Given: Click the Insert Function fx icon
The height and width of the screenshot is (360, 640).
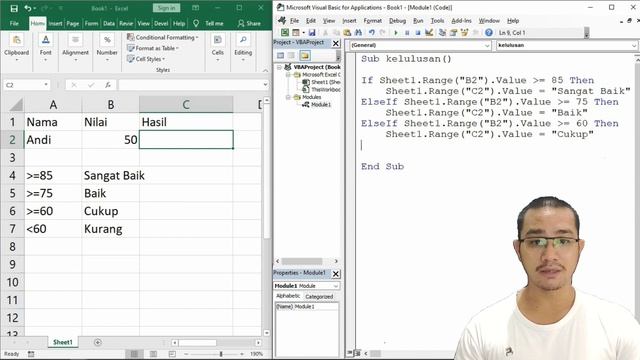Looking at the screenshot, I should [108, 85].
